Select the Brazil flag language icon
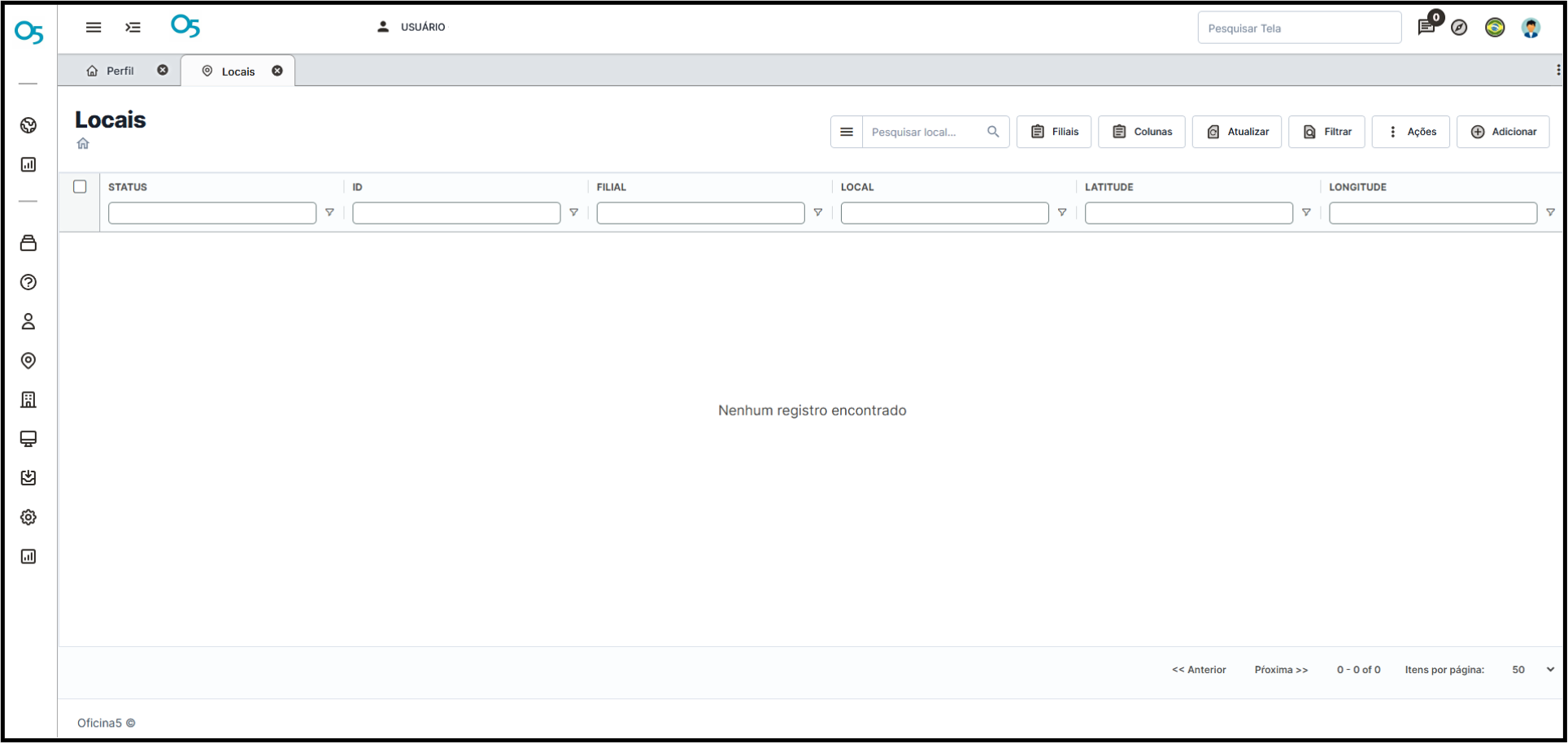1568x743 pixels. click(x=1495, y=28)
